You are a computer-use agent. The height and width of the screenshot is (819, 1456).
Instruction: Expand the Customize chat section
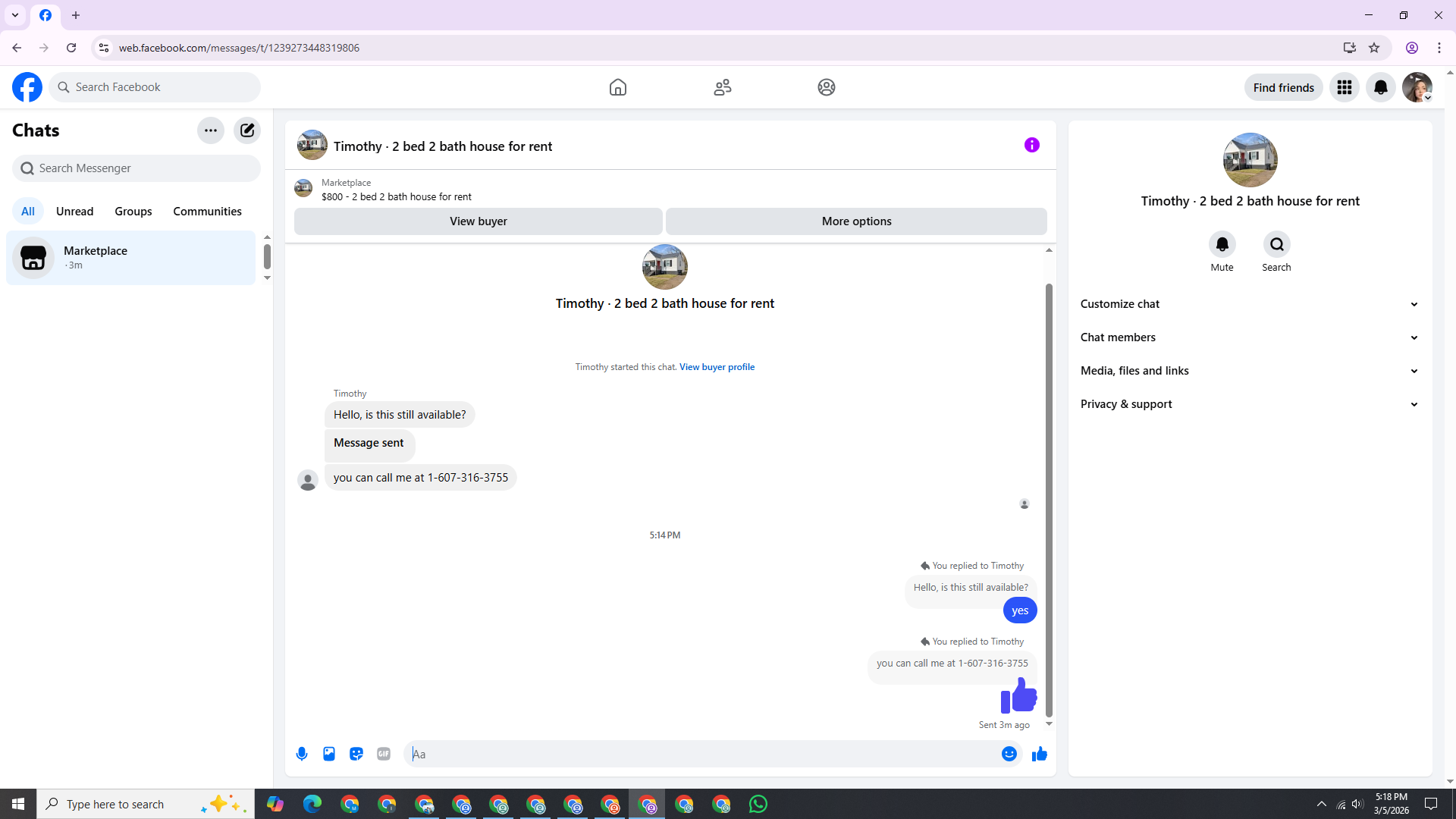point(1250,304)
